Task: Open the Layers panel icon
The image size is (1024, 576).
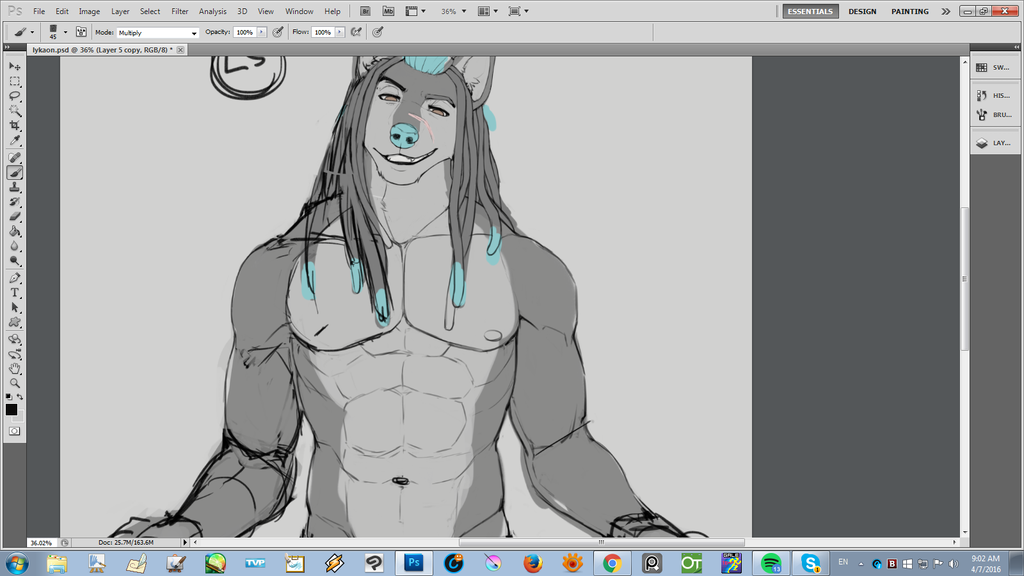Action: [994, 143]
